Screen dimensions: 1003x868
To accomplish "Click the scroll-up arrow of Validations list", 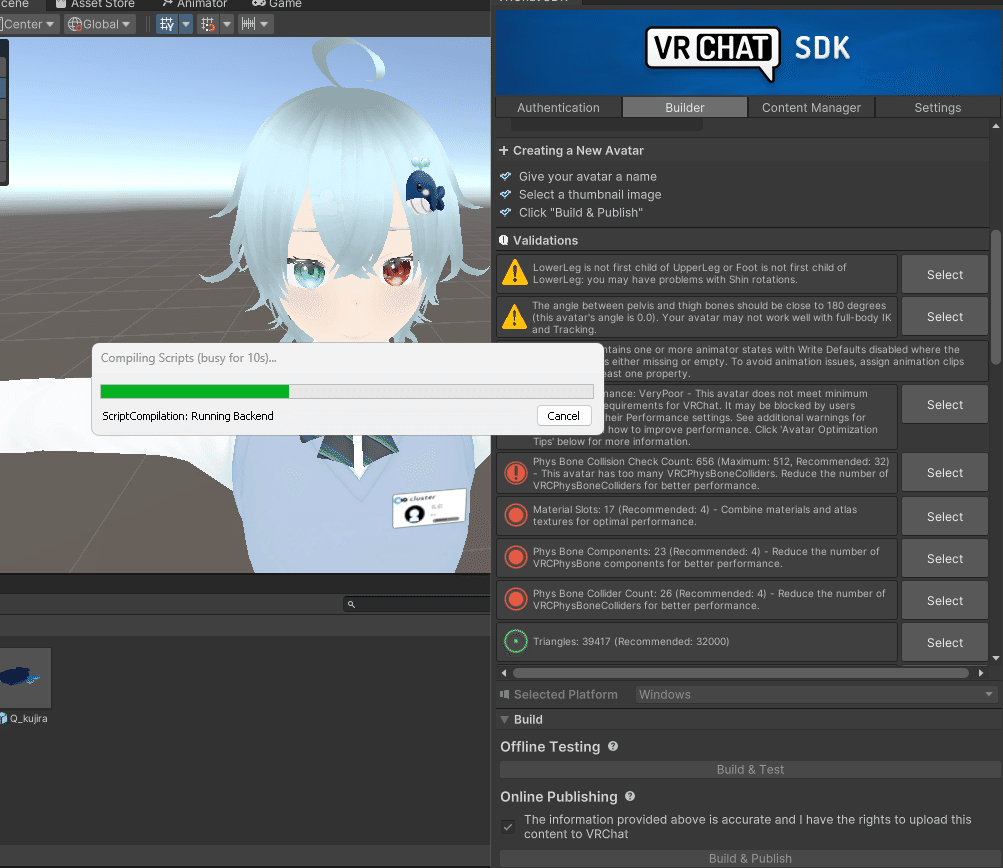I will coord(996,127).
